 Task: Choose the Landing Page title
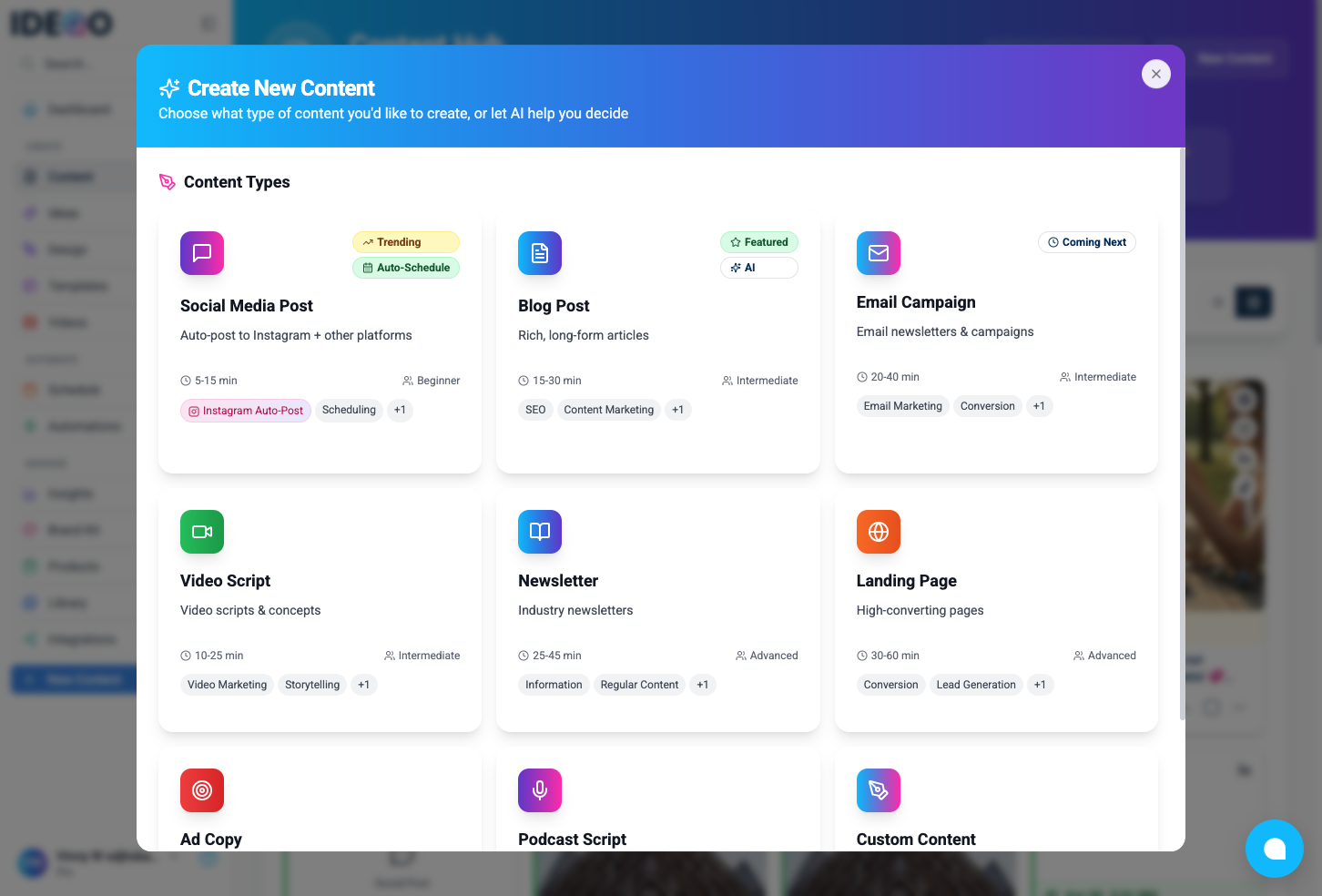[x=907, y=581]
